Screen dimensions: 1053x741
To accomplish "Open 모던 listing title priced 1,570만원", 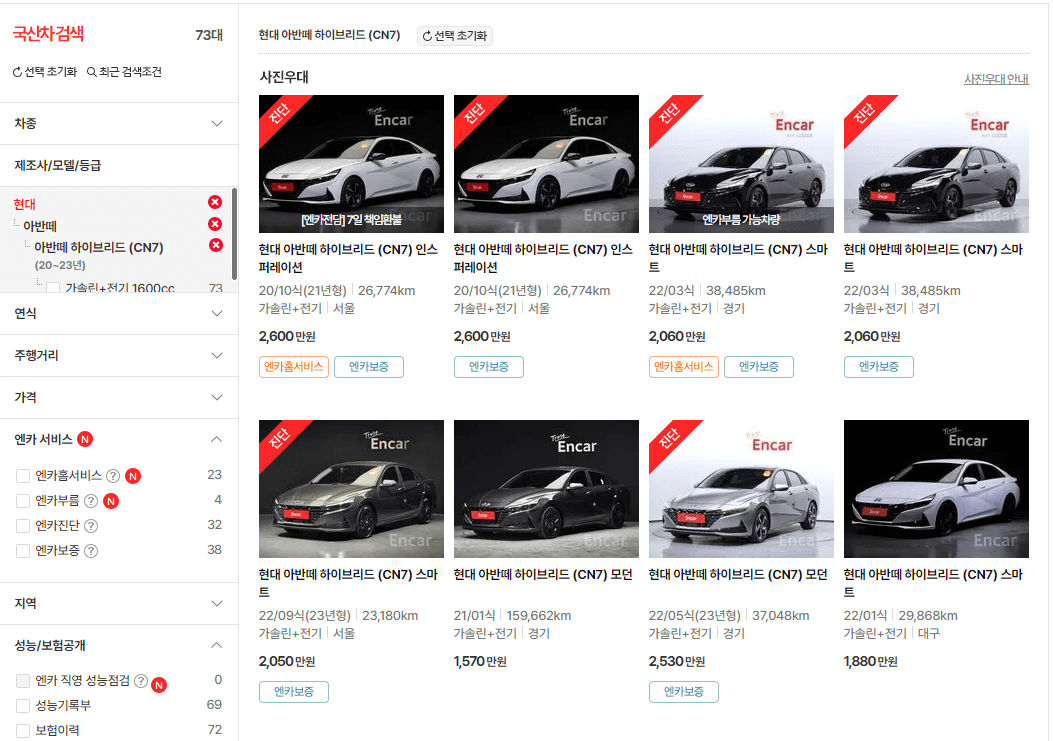I will click(x=543, y=574).
